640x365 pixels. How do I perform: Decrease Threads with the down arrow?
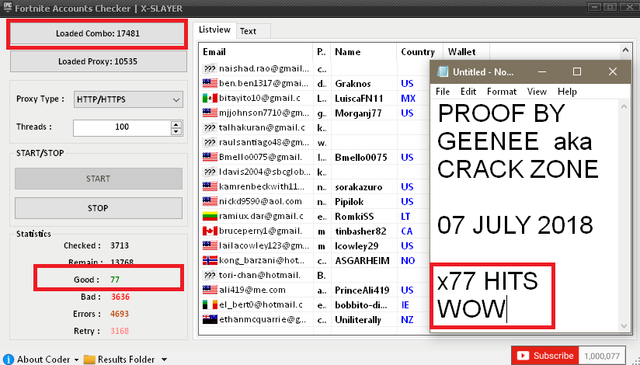tap(176, 131)
